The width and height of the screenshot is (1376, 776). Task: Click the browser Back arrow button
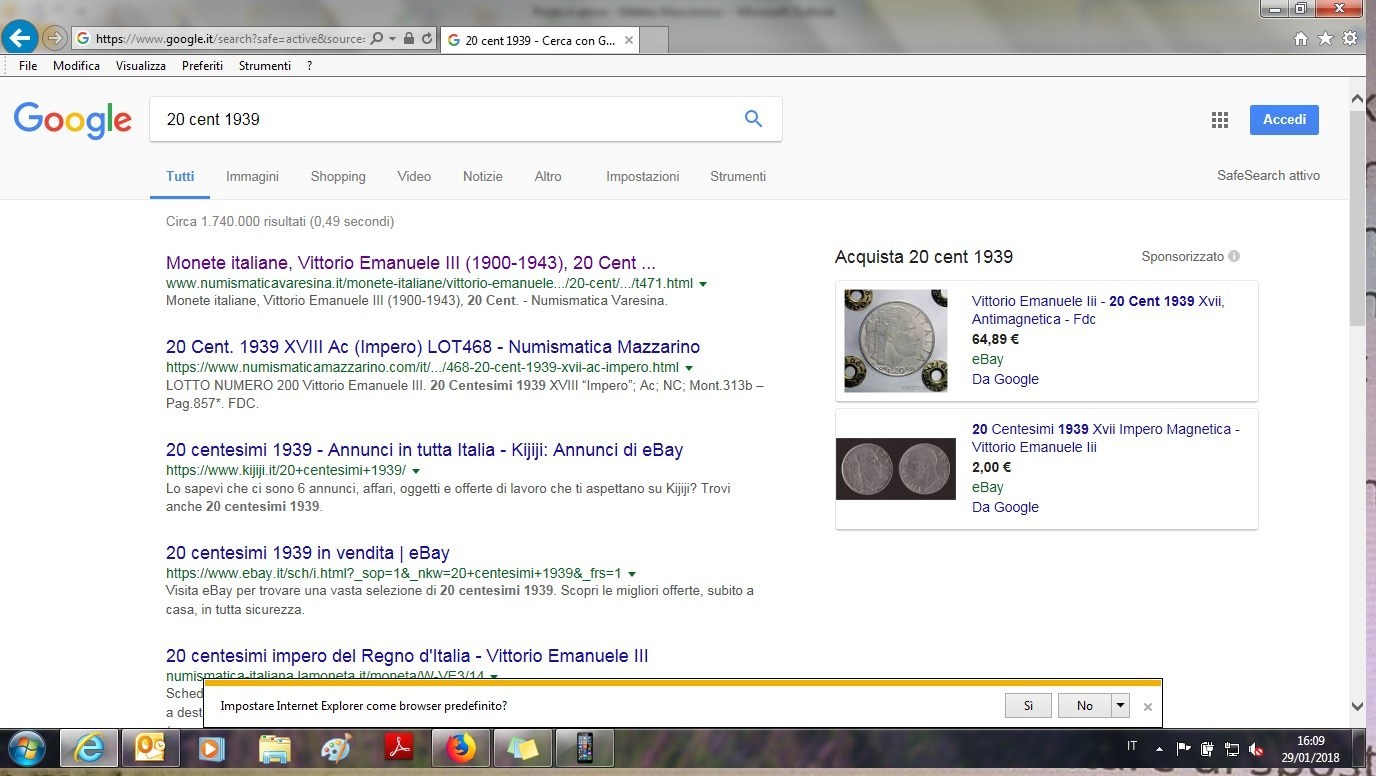(20, 38)
